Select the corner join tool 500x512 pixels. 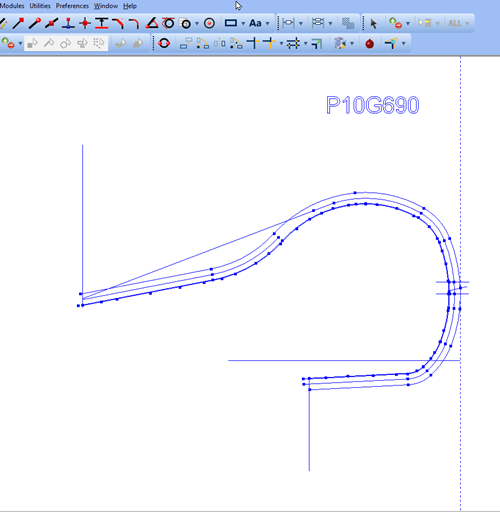click(x=317, y=43)
